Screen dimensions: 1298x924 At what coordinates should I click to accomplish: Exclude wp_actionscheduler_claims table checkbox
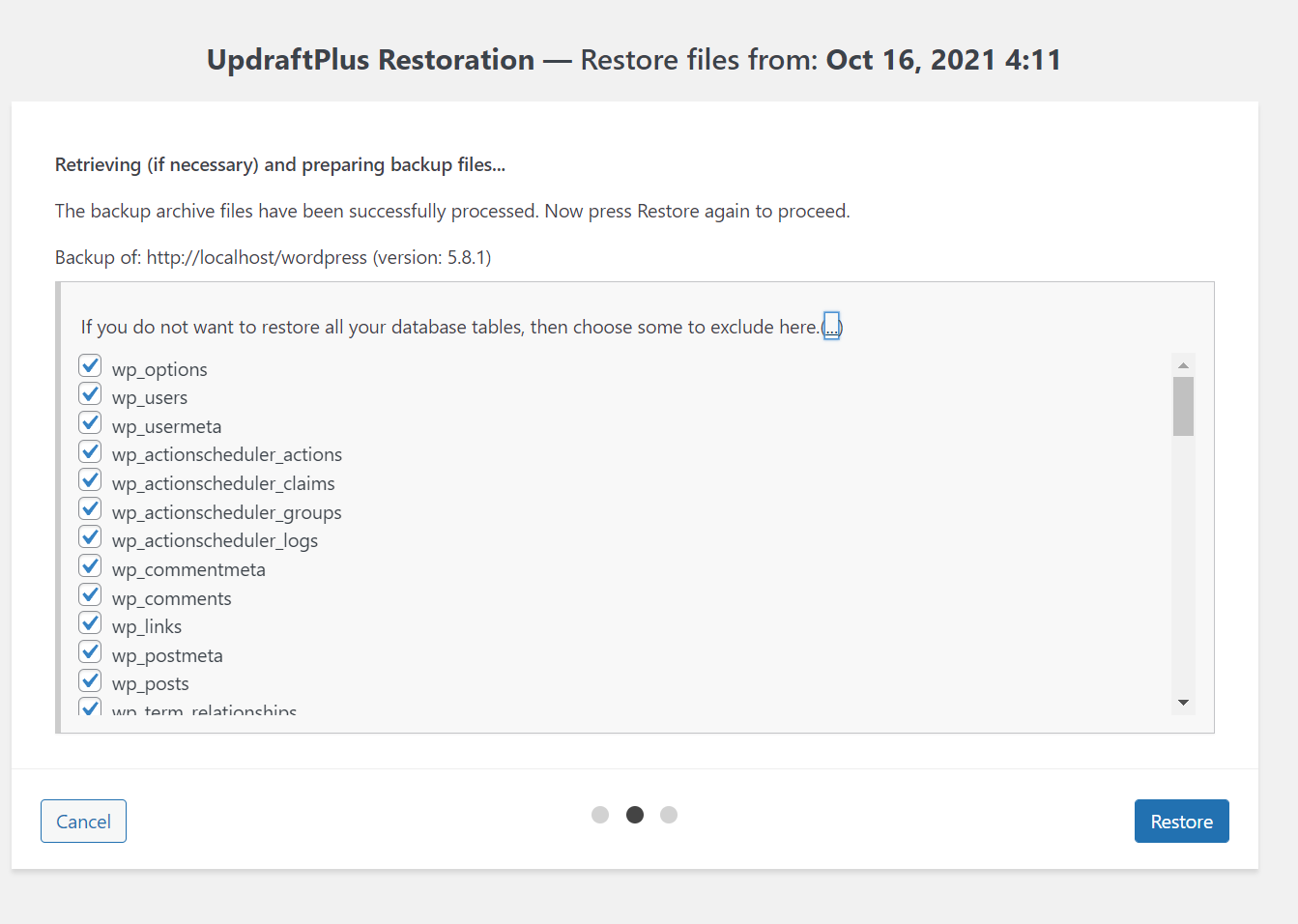91,479
